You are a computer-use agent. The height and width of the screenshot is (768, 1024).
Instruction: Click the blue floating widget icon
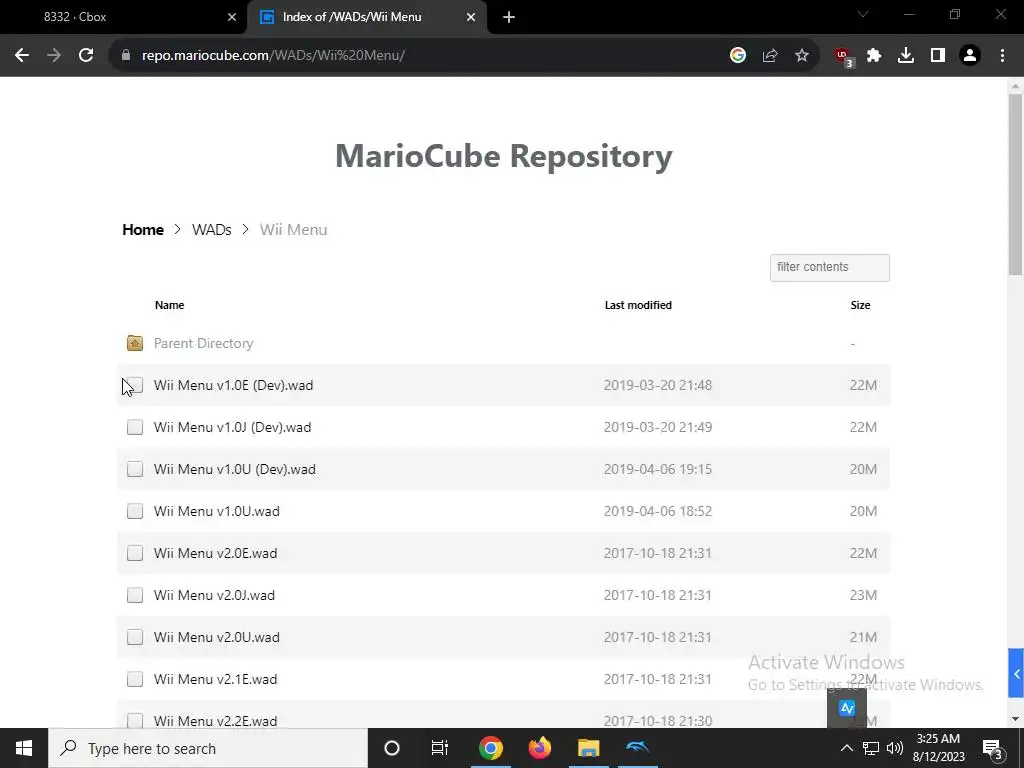point(847,708)
